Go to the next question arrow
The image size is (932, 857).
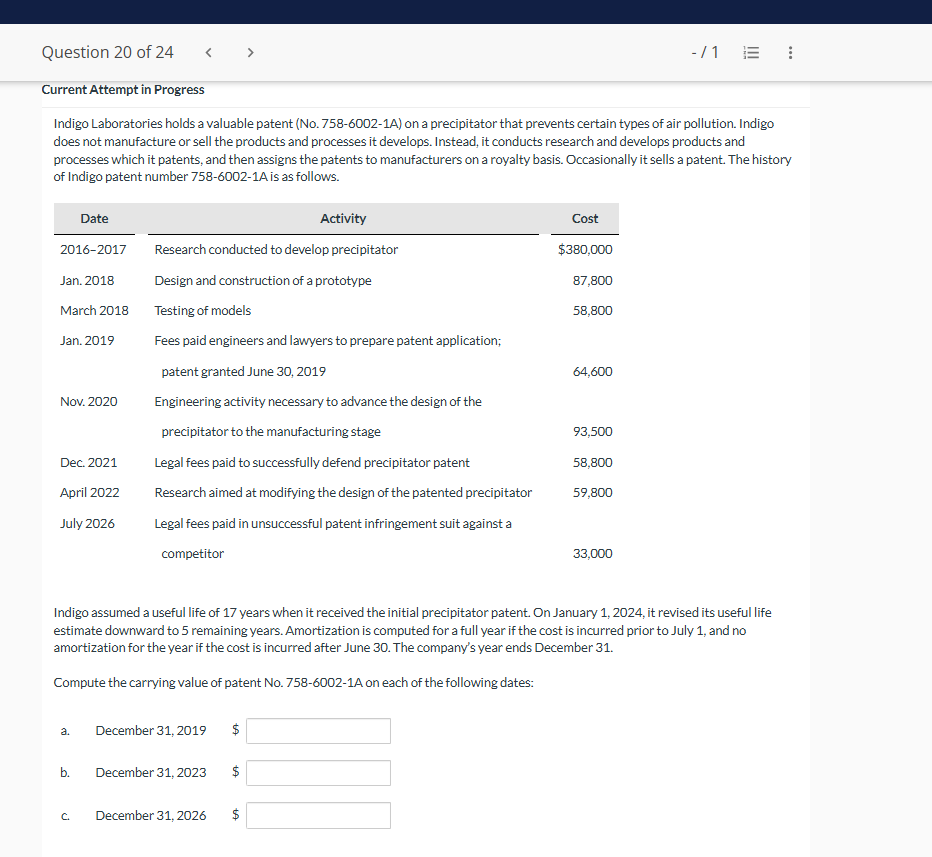pos(250,52)
